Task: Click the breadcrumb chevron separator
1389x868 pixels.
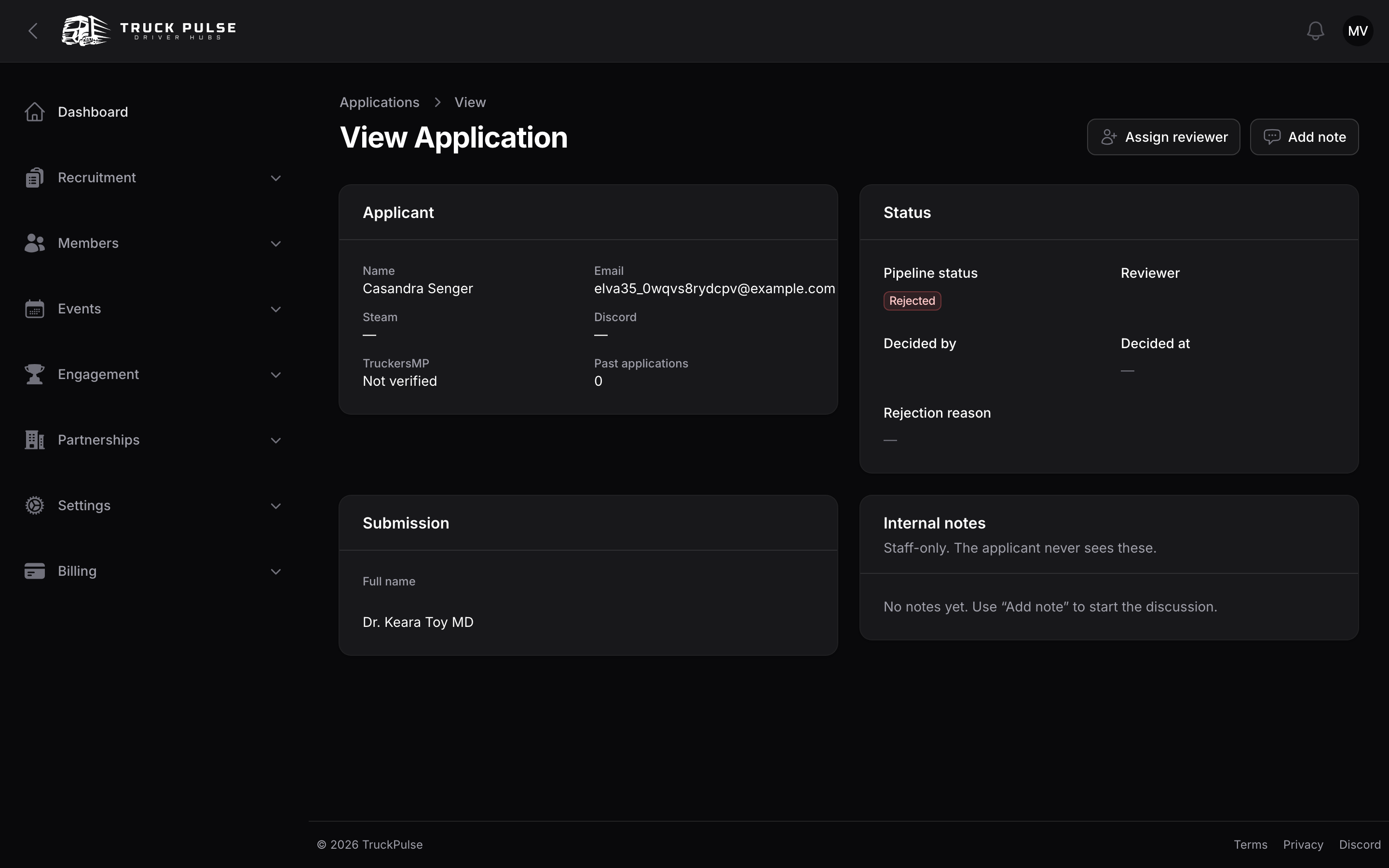Action: [437, 102]
